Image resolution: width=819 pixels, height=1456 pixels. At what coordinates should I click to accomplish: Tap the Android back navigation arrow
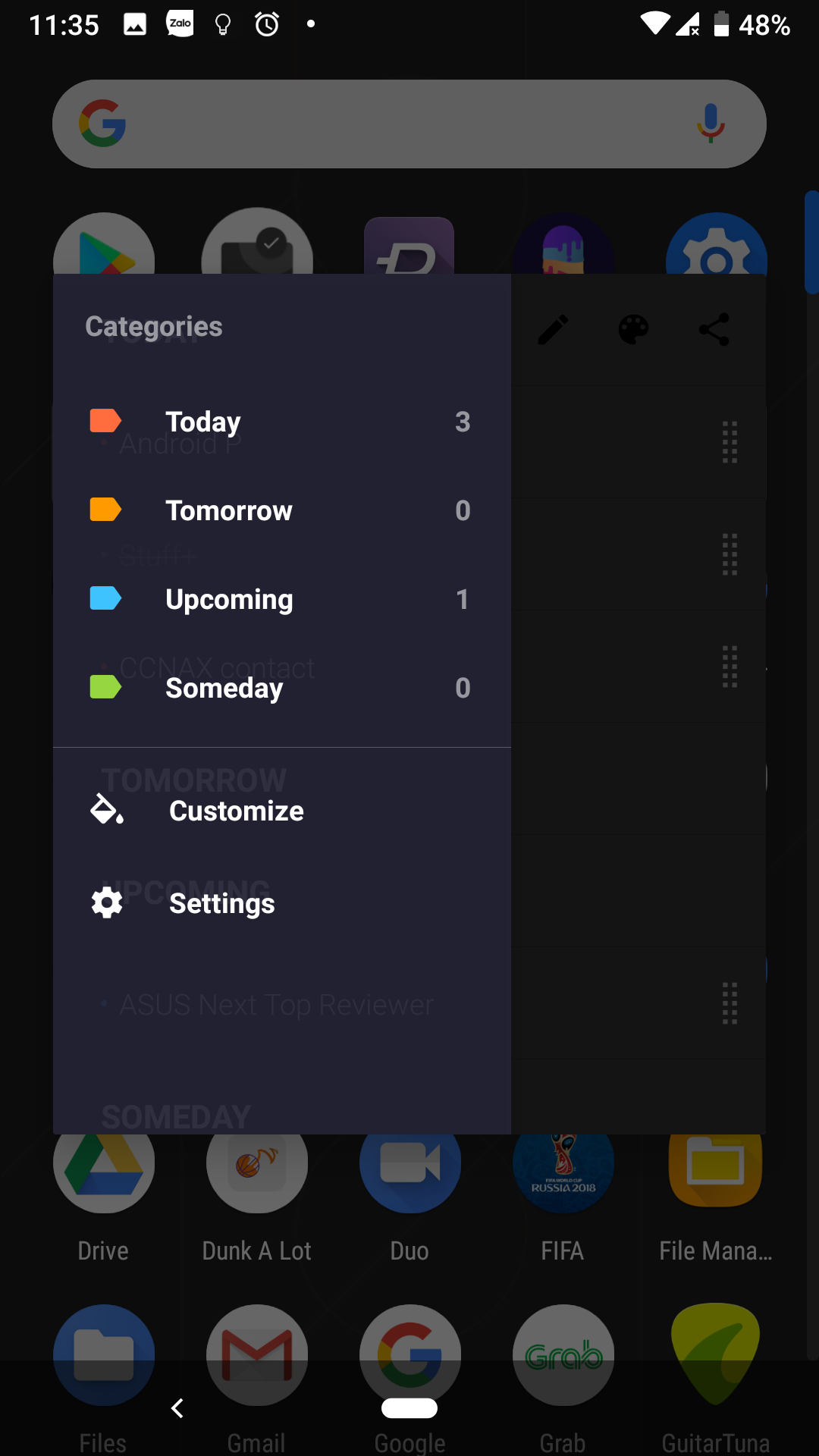tap(177, 1408)
